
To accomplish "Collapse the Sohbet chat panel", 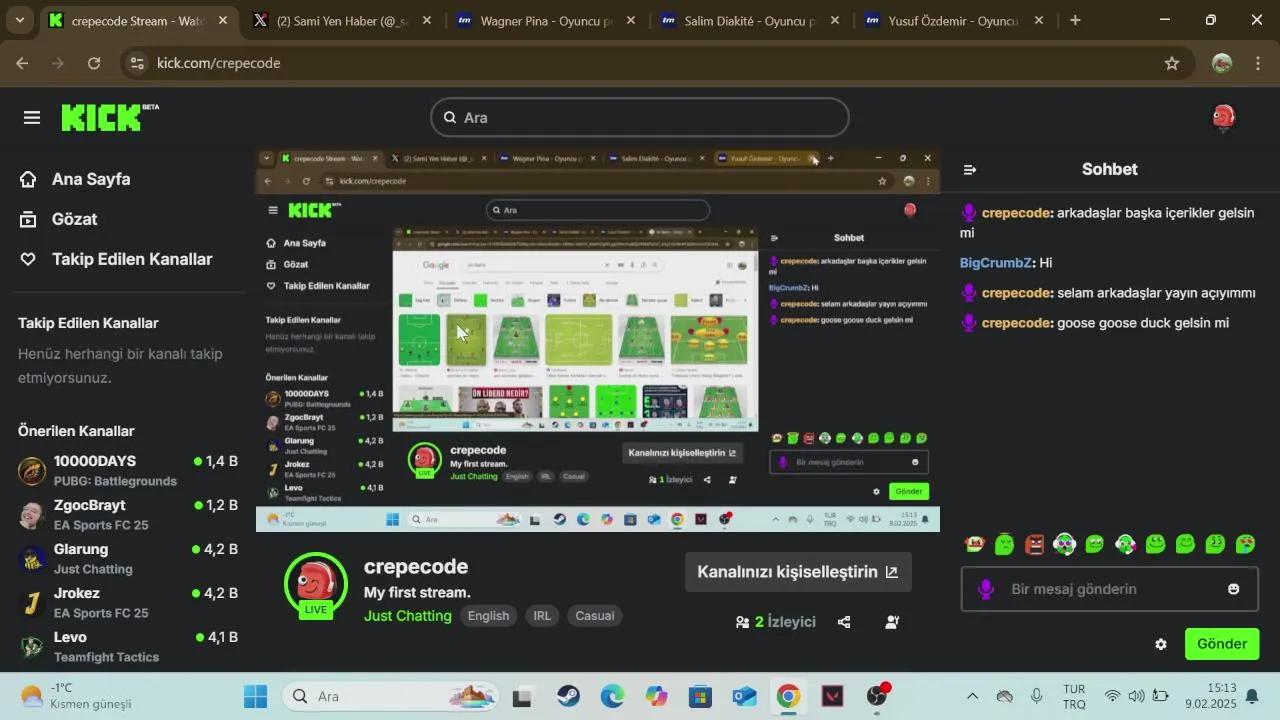I will [969, 170].
